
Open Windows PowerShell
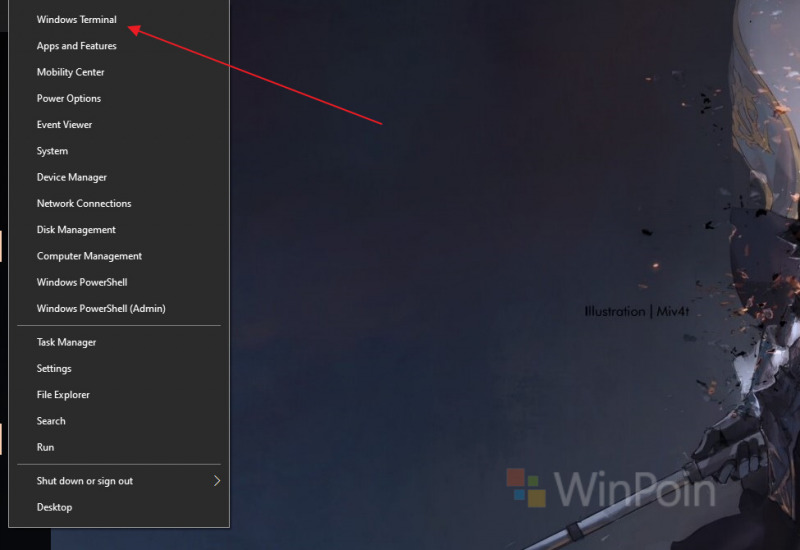(119, 282)
